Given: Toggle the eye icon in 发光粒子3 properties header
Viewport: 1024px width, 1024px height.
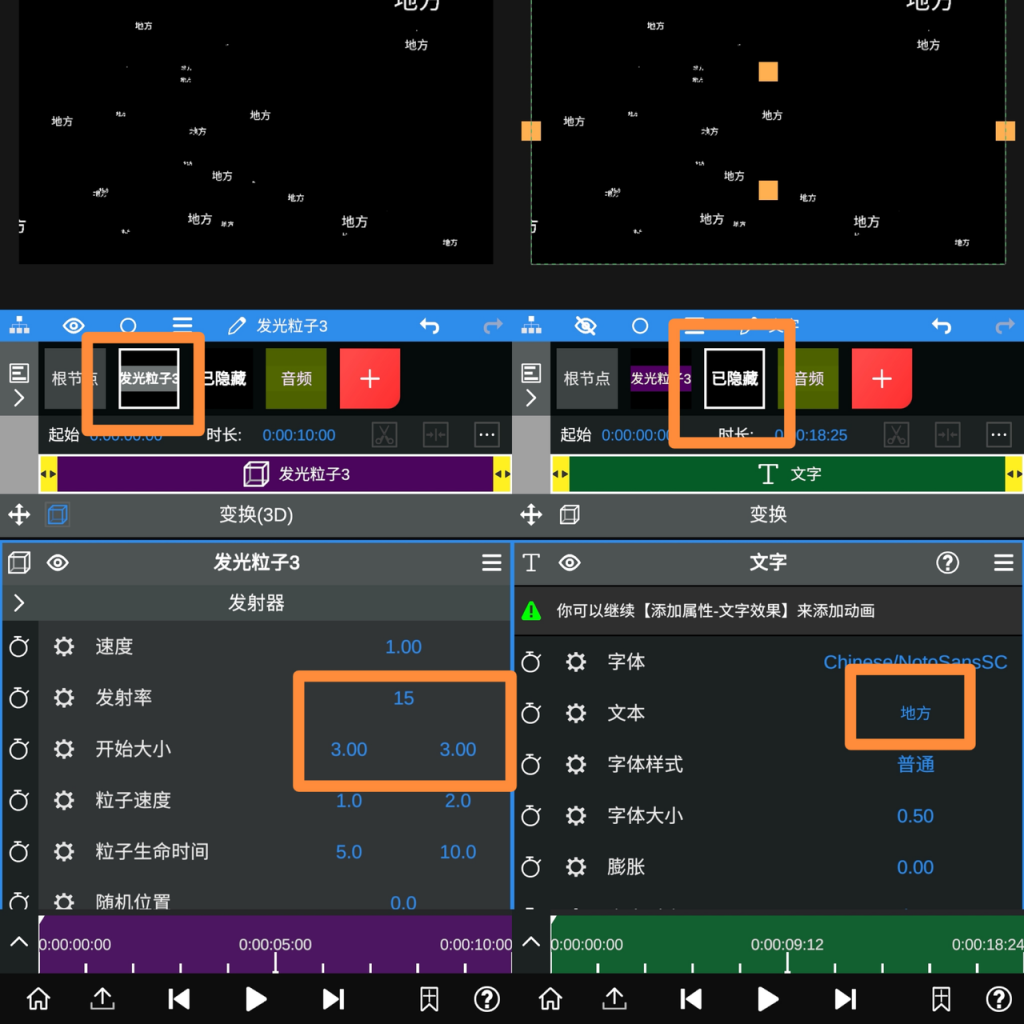Looking at the screenshot, I should [58, 563].
